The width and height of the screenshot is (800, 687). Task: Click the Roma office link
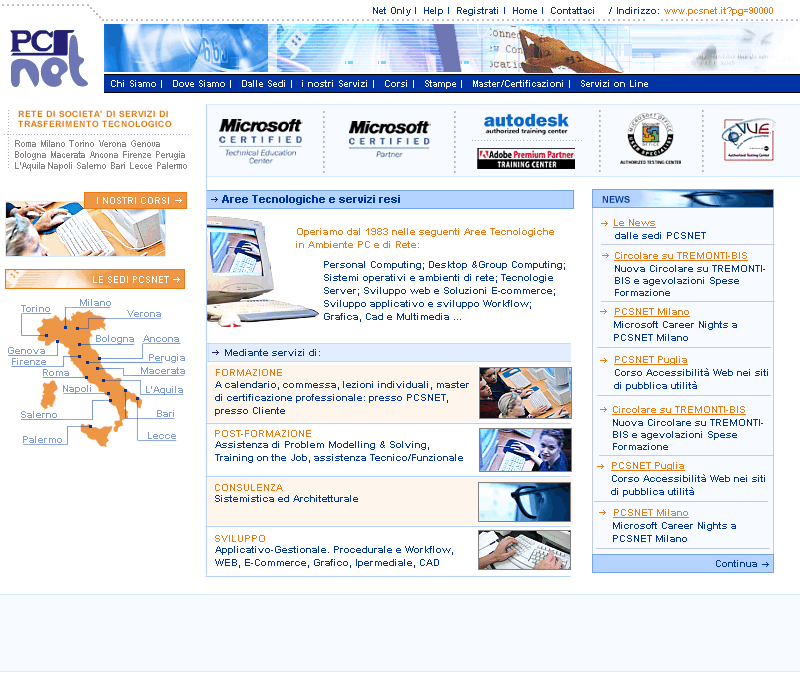56,373
